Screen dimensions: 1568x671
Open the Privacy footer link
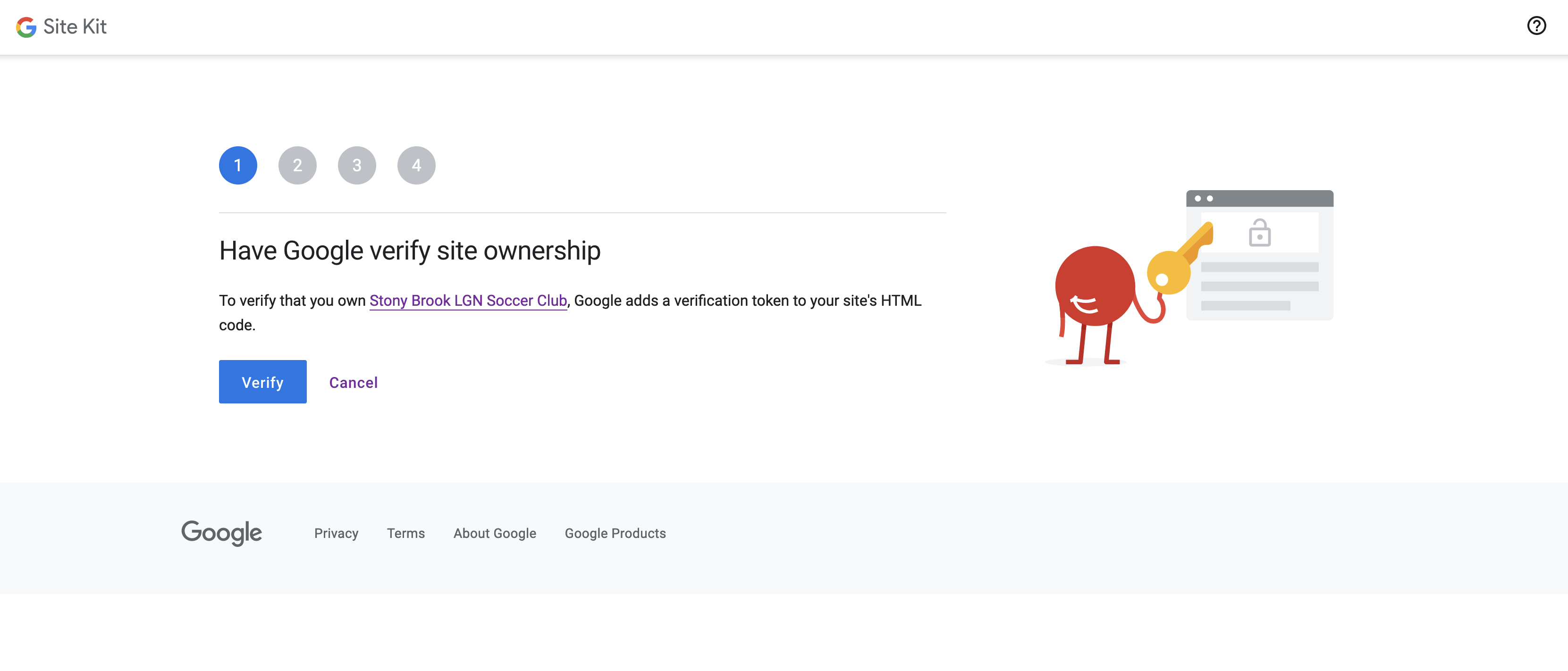pyautogui.click(x=337, y=534)
